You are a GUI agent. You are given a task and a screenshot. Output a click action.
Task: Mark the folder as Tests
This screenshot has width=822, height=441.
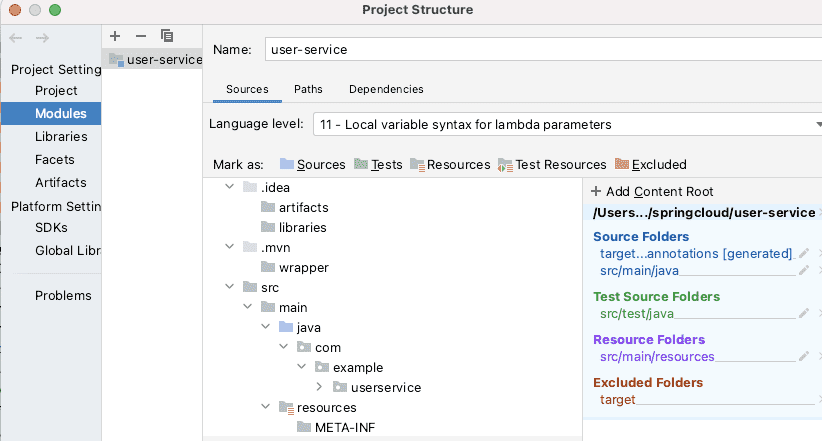click(x=378, y=165)
